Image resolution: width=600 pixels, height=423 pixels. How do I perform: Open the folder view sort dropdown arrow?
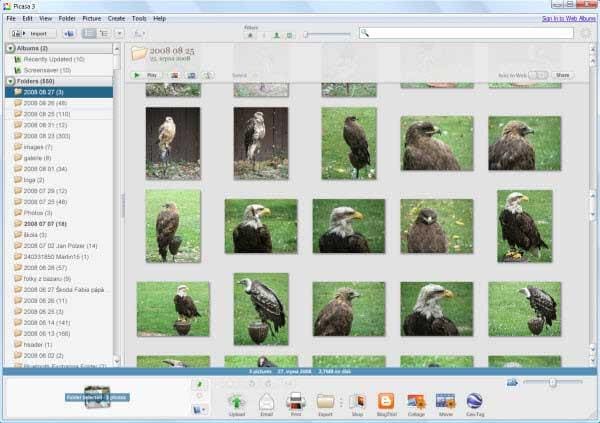pyautogui.click(x=119, y=34)
